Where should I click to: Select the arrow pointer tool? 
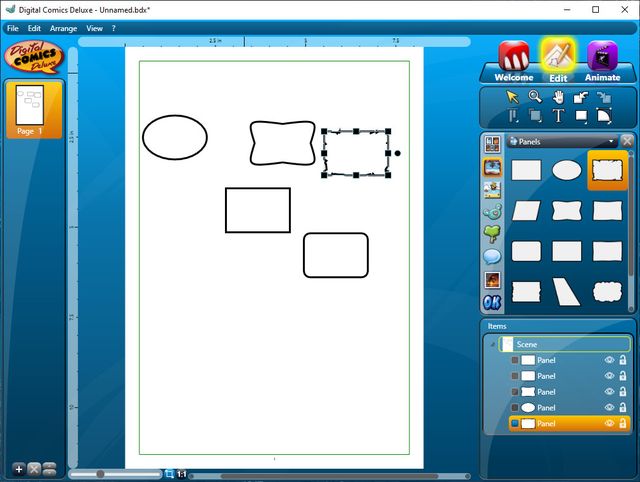(x=513, y=97)
